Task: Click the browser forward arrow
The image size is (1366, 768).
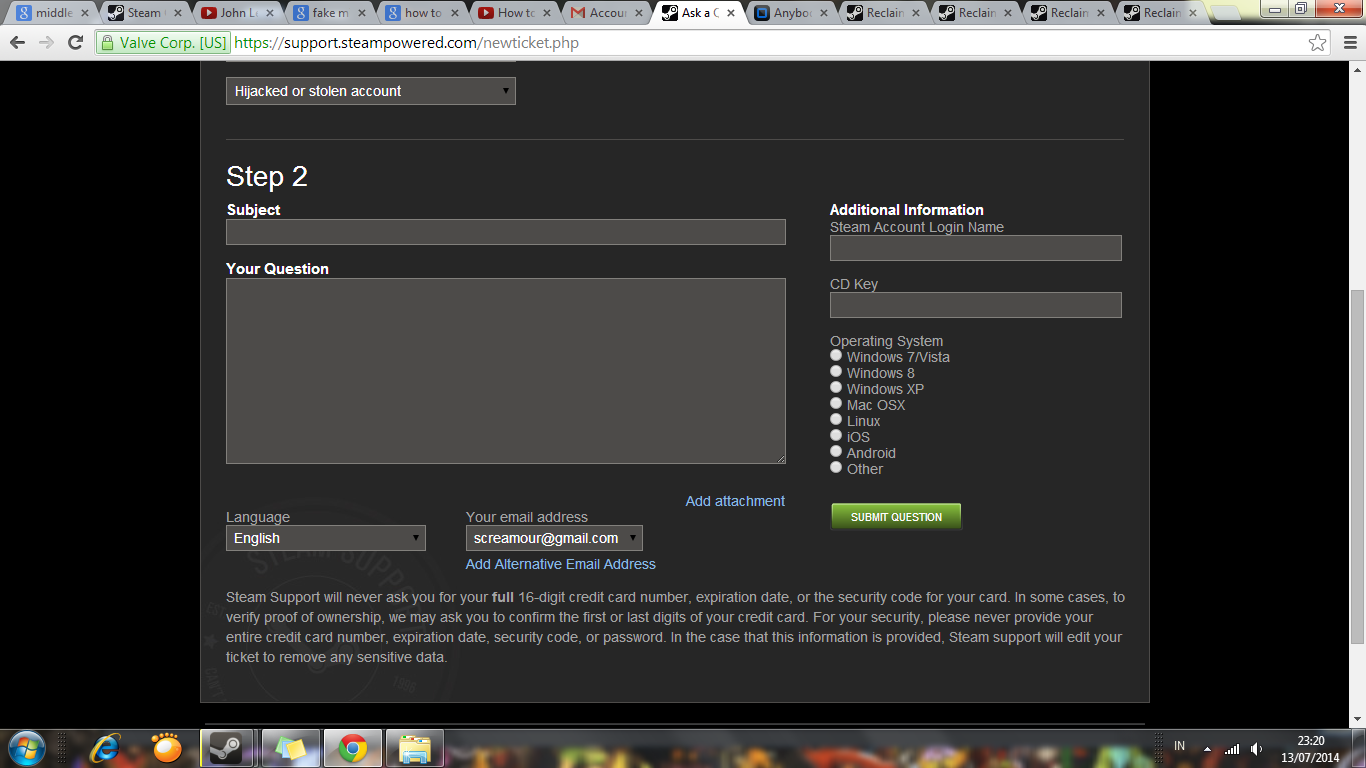Action: click(x=46, y=43)
